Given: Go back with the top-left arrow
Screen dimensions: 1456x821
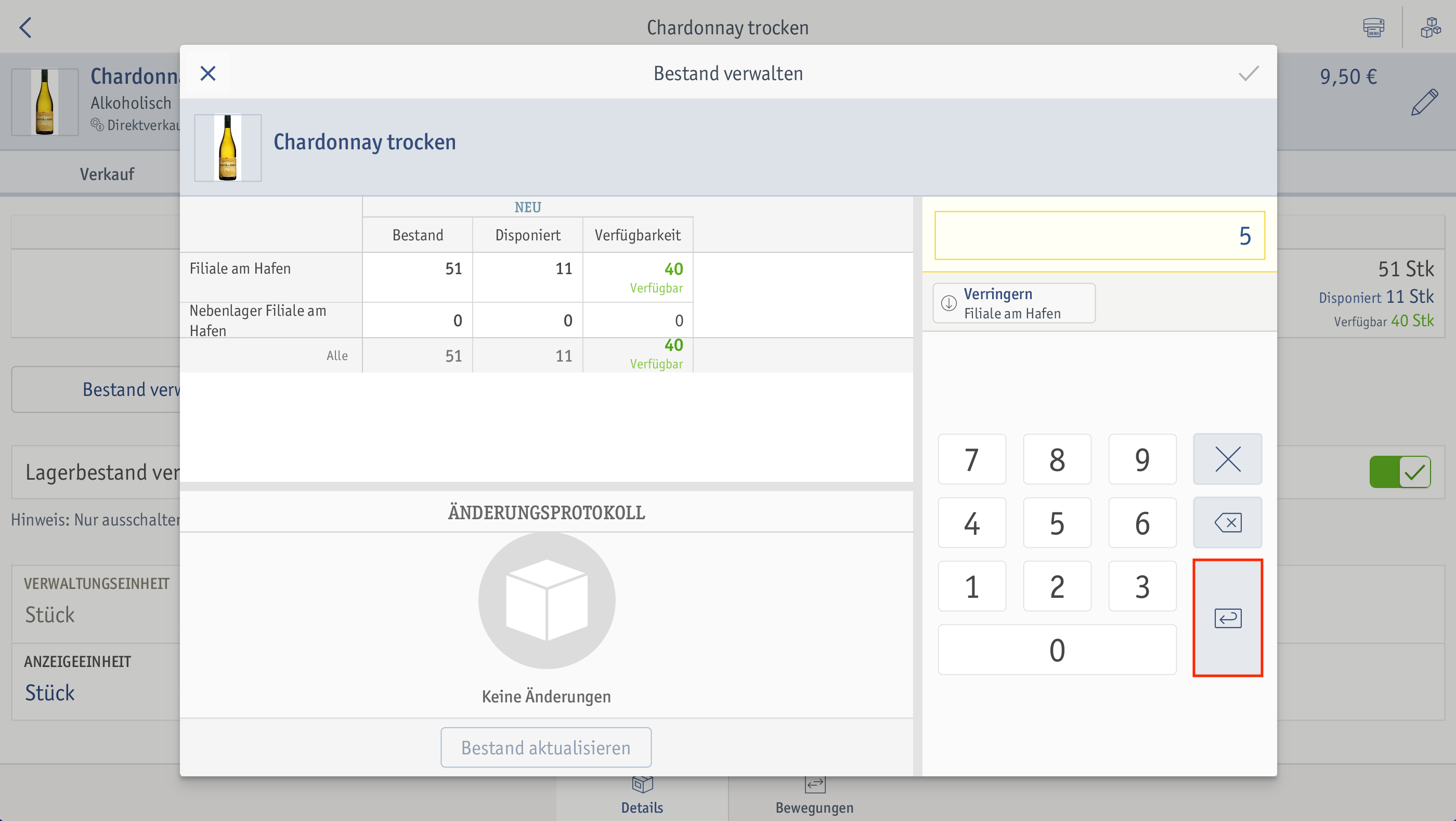Looking at the screenshot, I should tap(25, 27).
